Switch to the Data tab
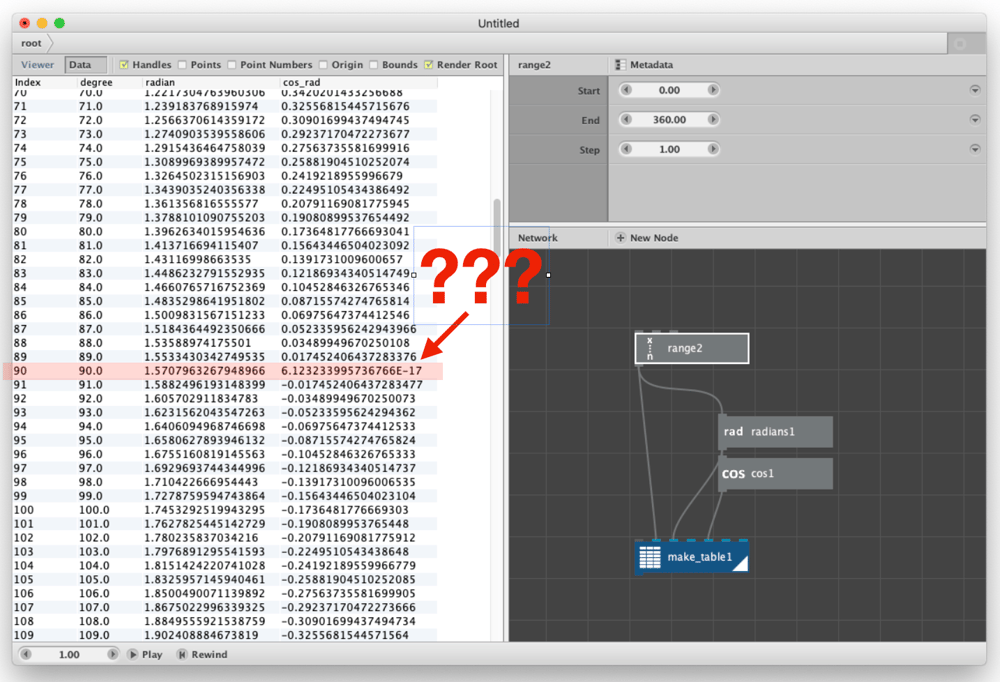The image size is (1000, 682). [85, 64]
